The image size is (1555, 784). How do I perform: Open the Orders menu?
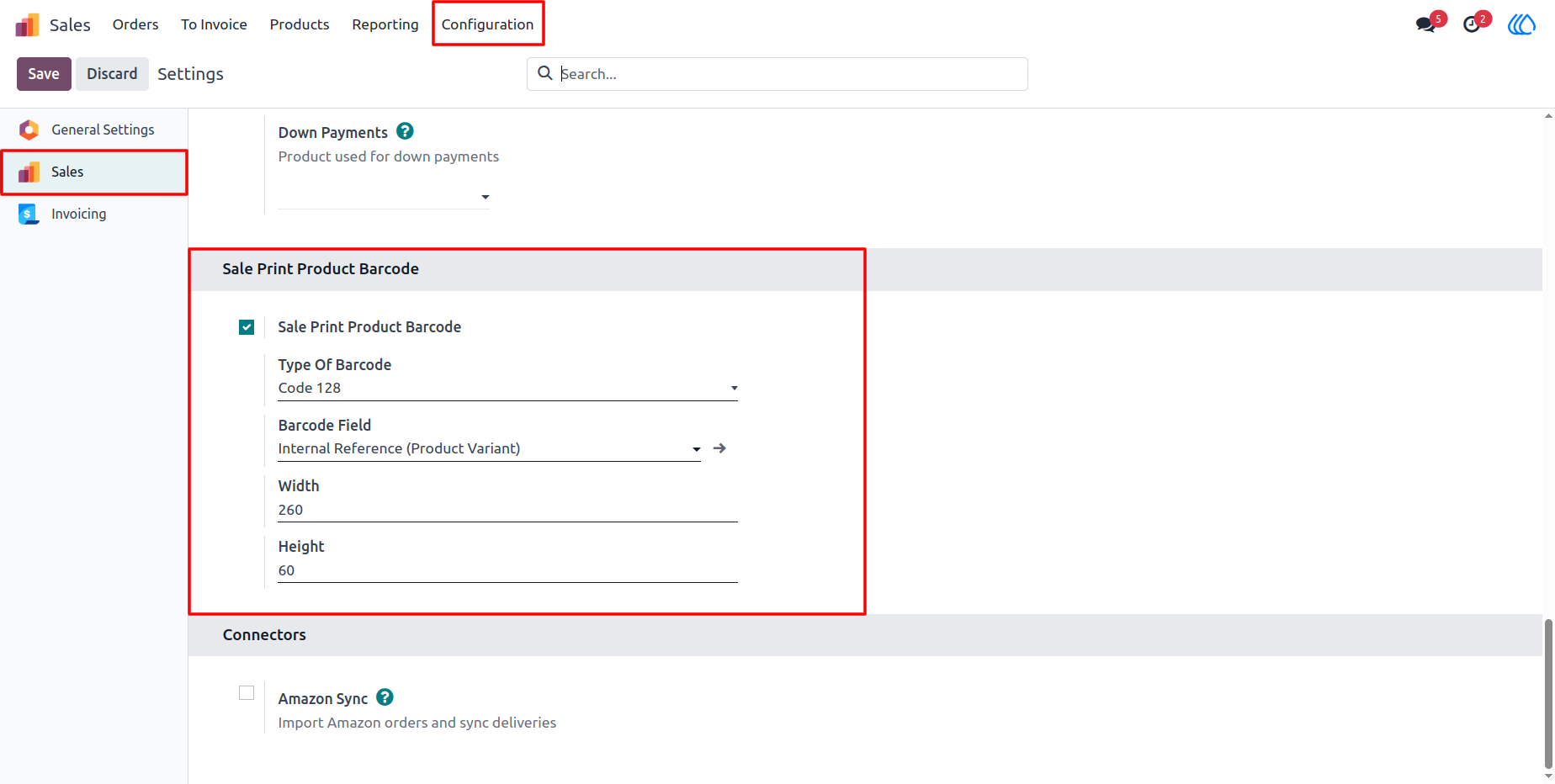coord(135,24)
